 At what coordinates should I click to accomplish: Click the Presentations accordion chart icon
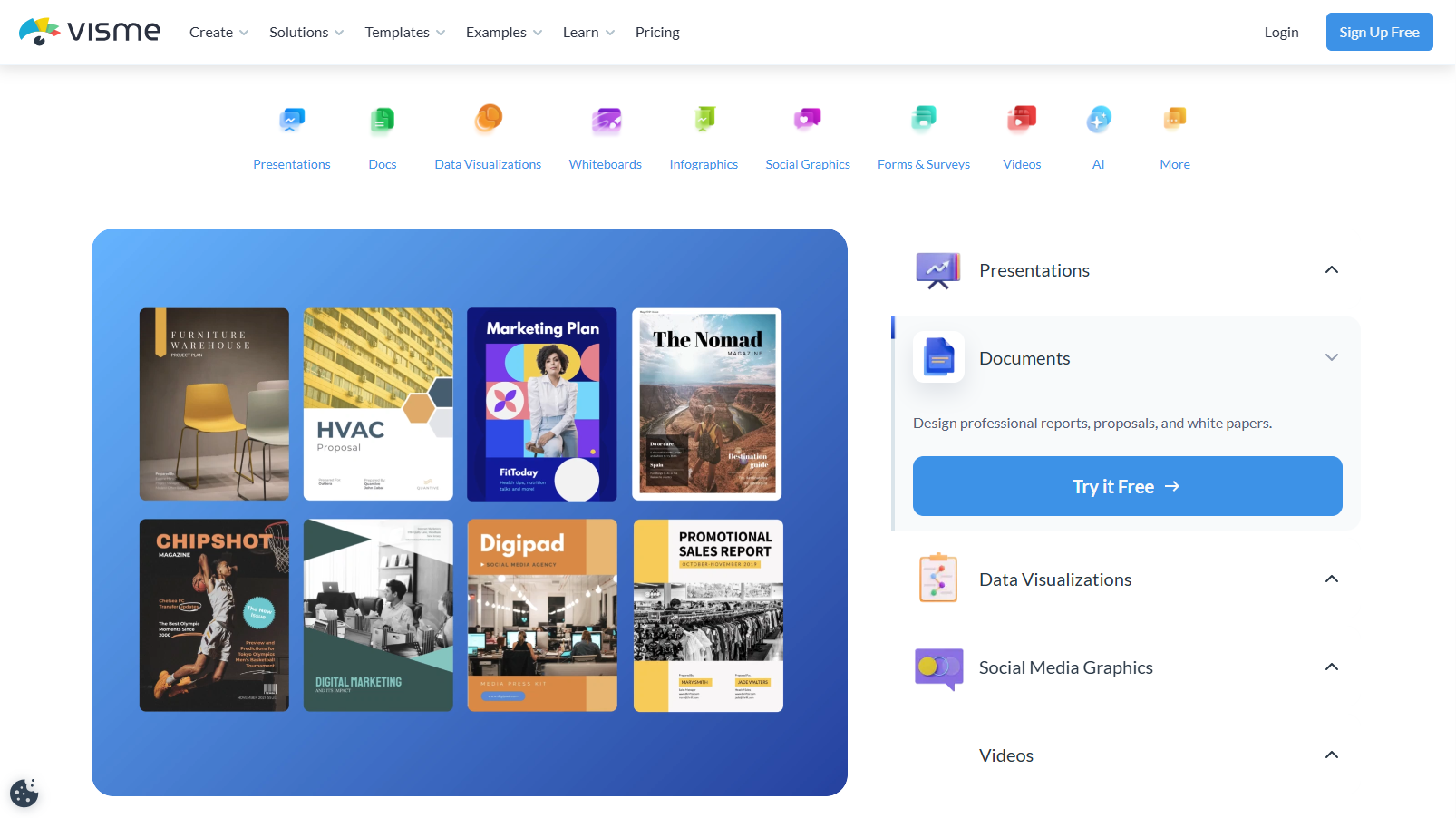938,270
